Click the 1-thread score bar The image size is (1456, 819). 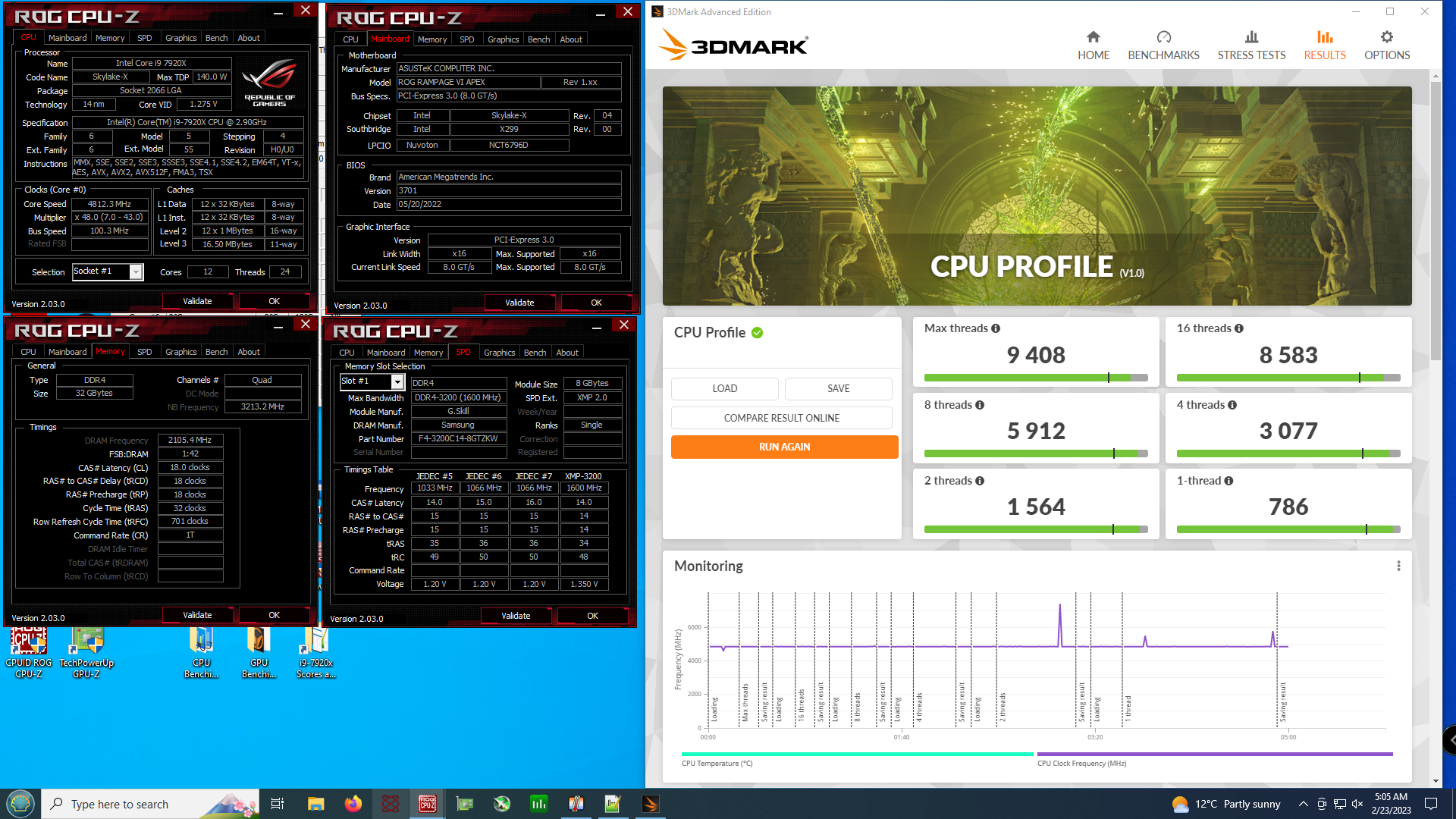[x=1288, y=529]
